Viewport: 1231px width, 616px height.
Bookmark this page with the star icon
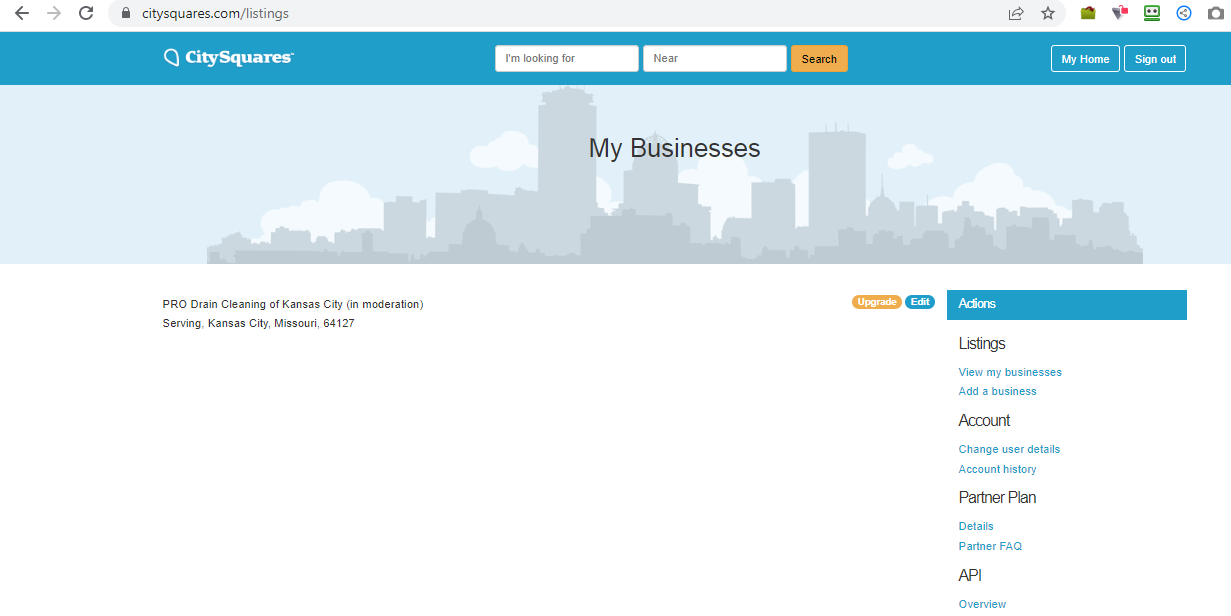click(1048, 13)
